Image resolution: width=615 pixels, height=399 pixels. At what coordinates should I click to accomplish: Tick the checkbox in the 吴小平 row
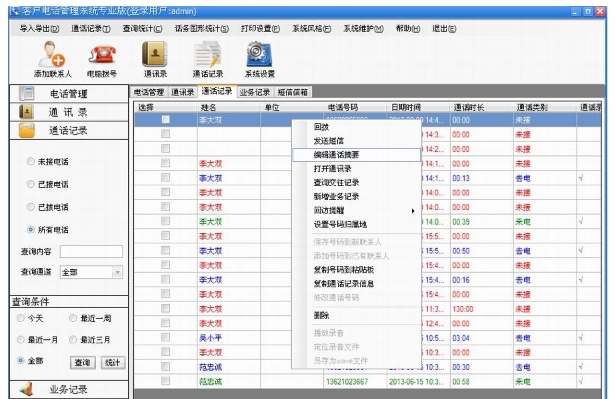pos(166,337)
